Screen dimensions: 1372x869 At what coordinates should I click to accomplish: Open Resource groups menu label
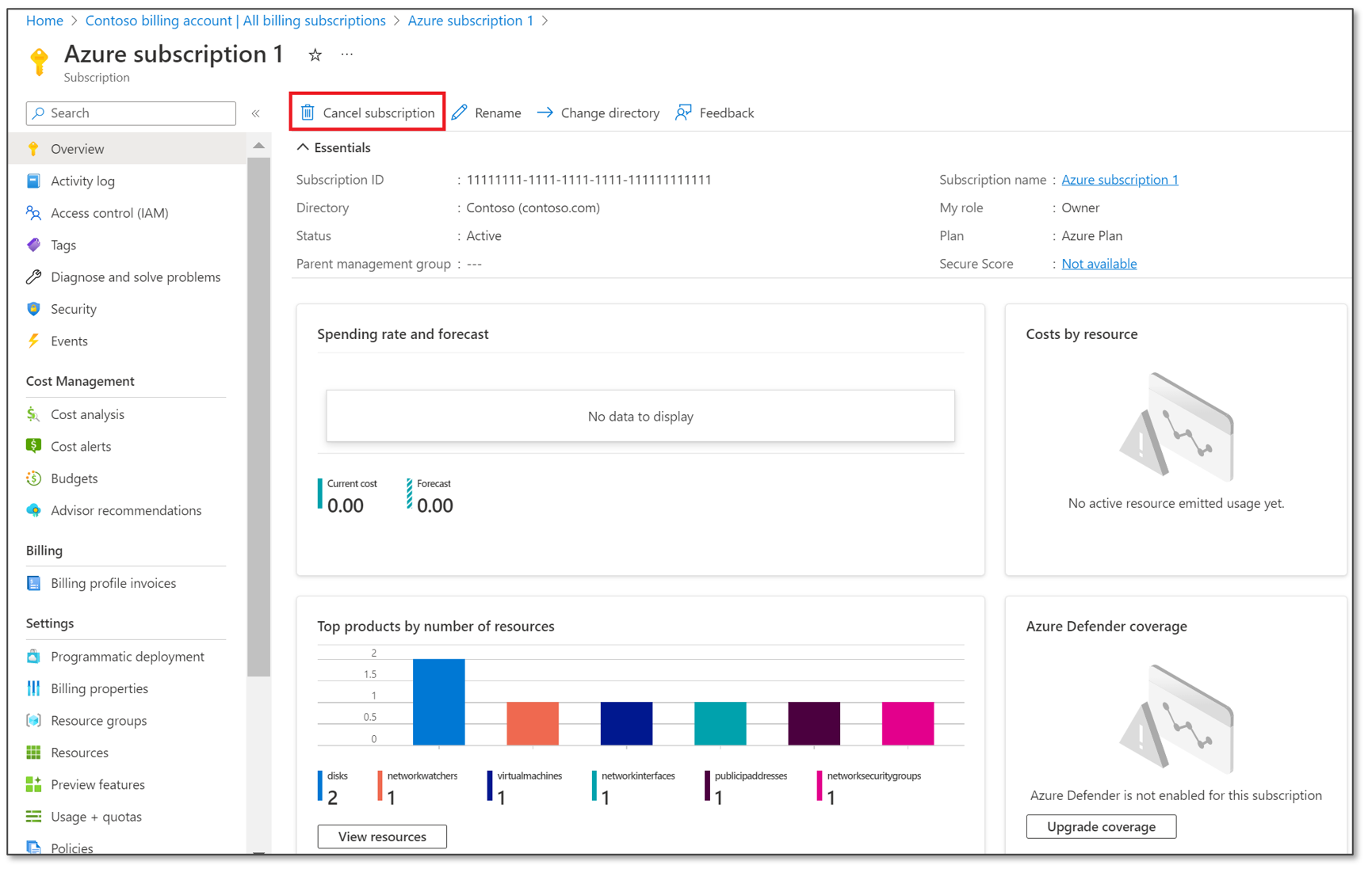[x=98, y=720]
